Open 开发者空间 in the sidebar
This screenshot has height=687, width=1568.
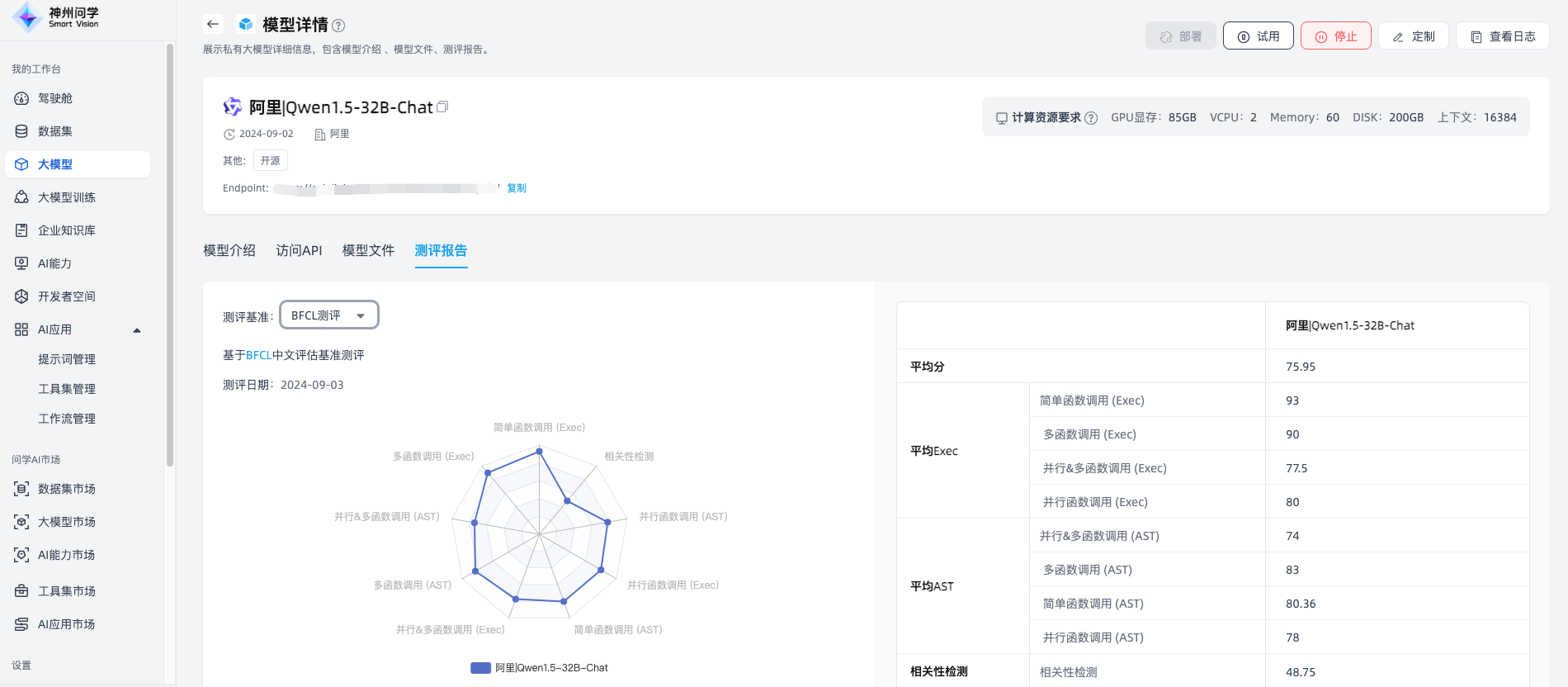pyautogui.click(x=66, y=296)
